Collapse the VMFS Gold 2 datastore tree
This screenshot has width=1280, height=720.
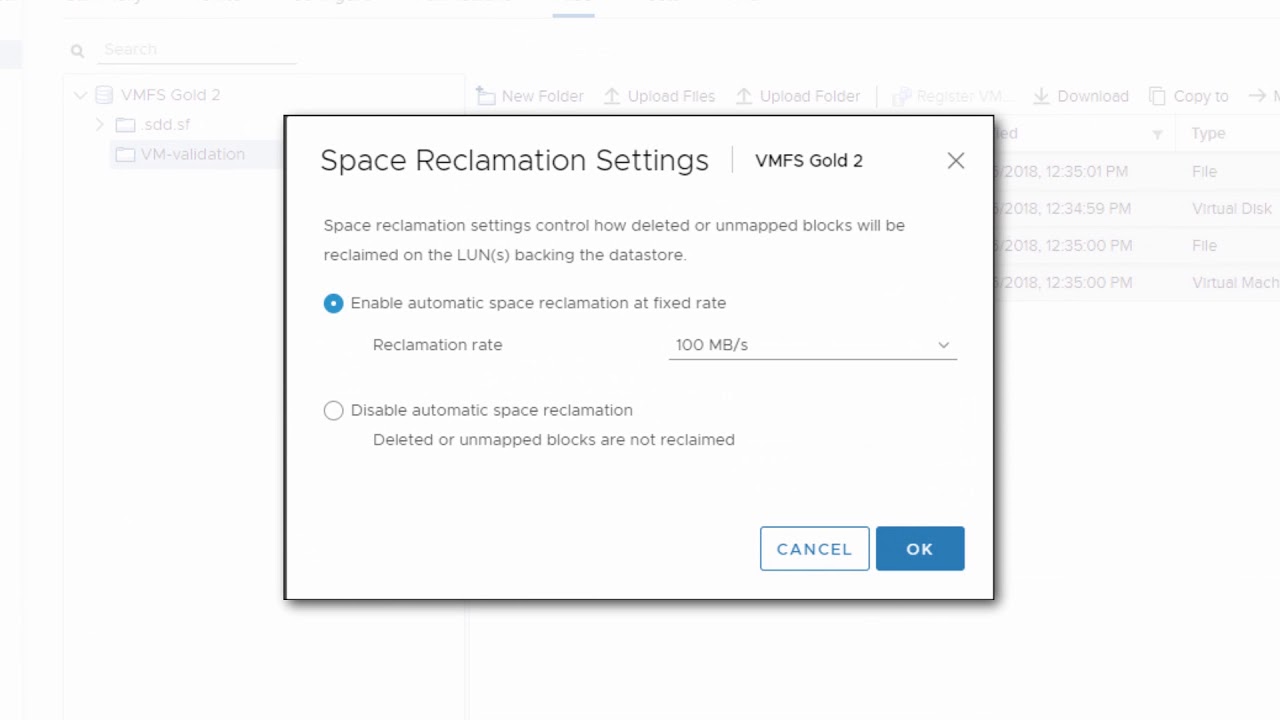pyautogui.click(x=80, y=95)
